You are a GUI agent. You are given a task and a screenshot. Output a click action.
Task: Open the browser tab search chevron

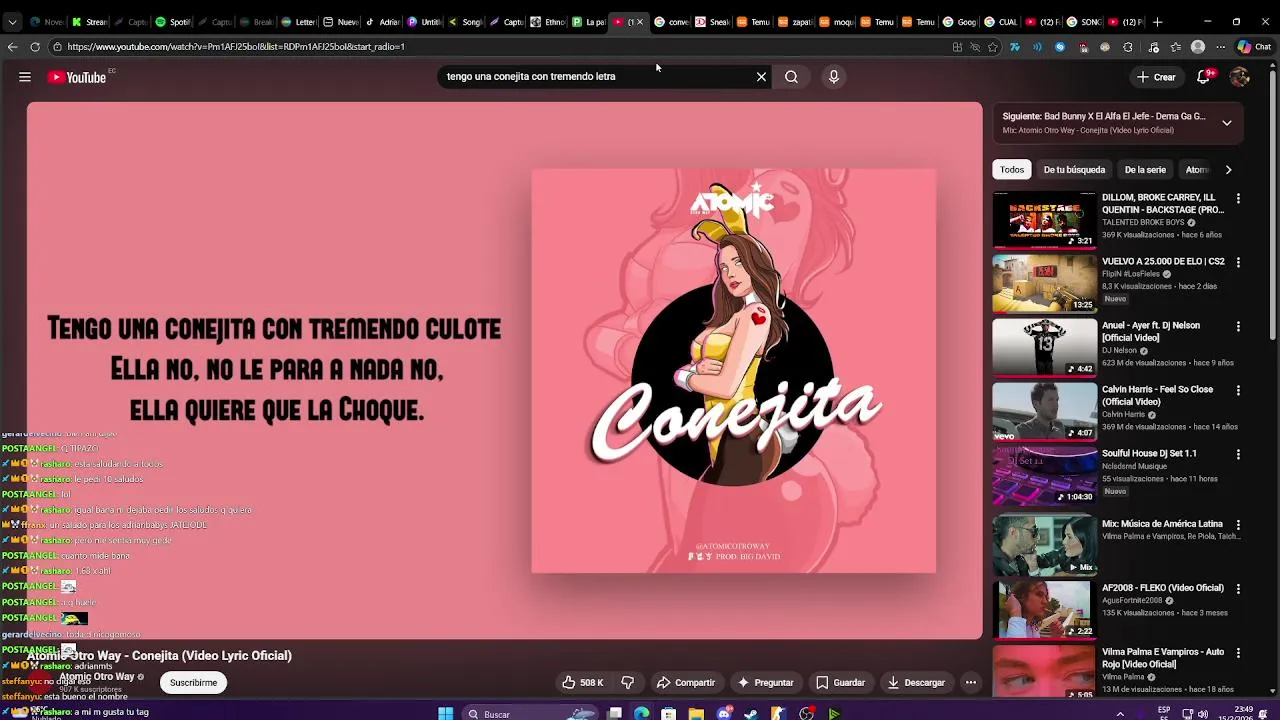pos(11,22)
